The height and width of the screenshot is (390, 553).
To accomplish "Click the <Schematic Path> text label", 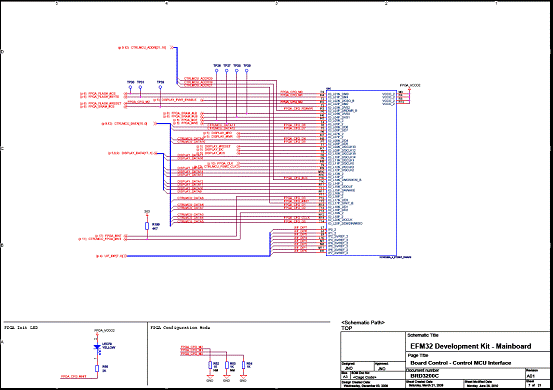I will pyautogui.click(x=363, y=322).
